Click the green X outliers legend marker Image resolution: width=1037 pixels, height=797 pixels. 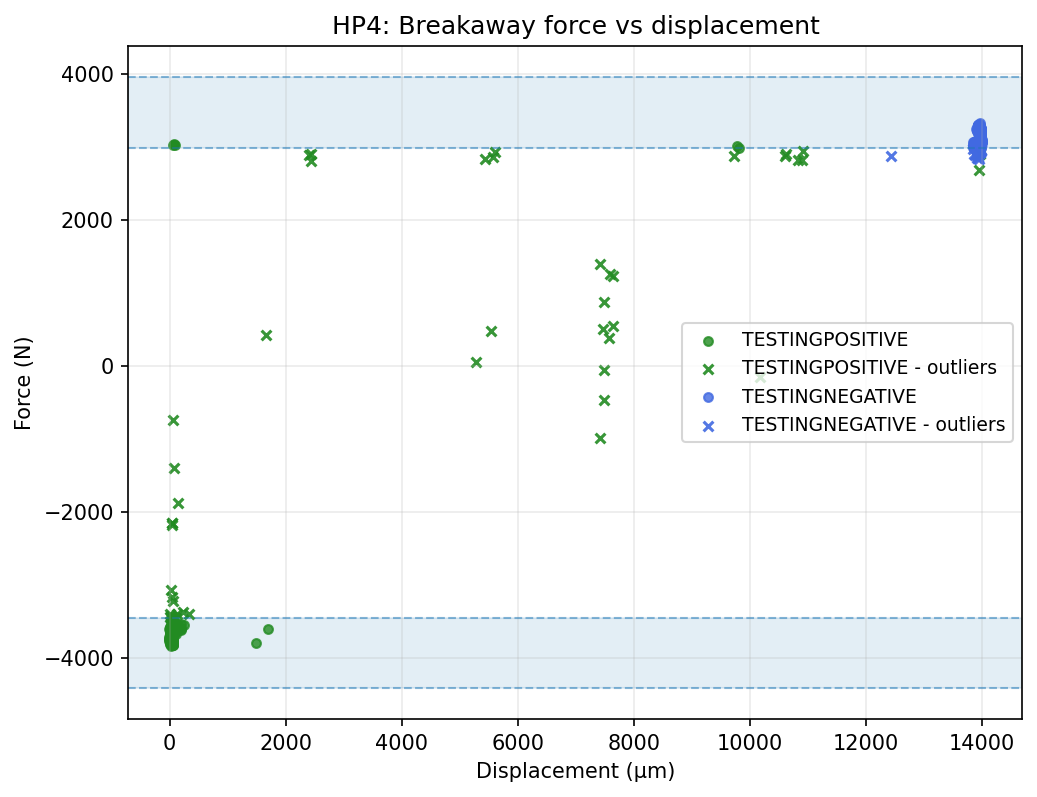(x=708, y=368)
